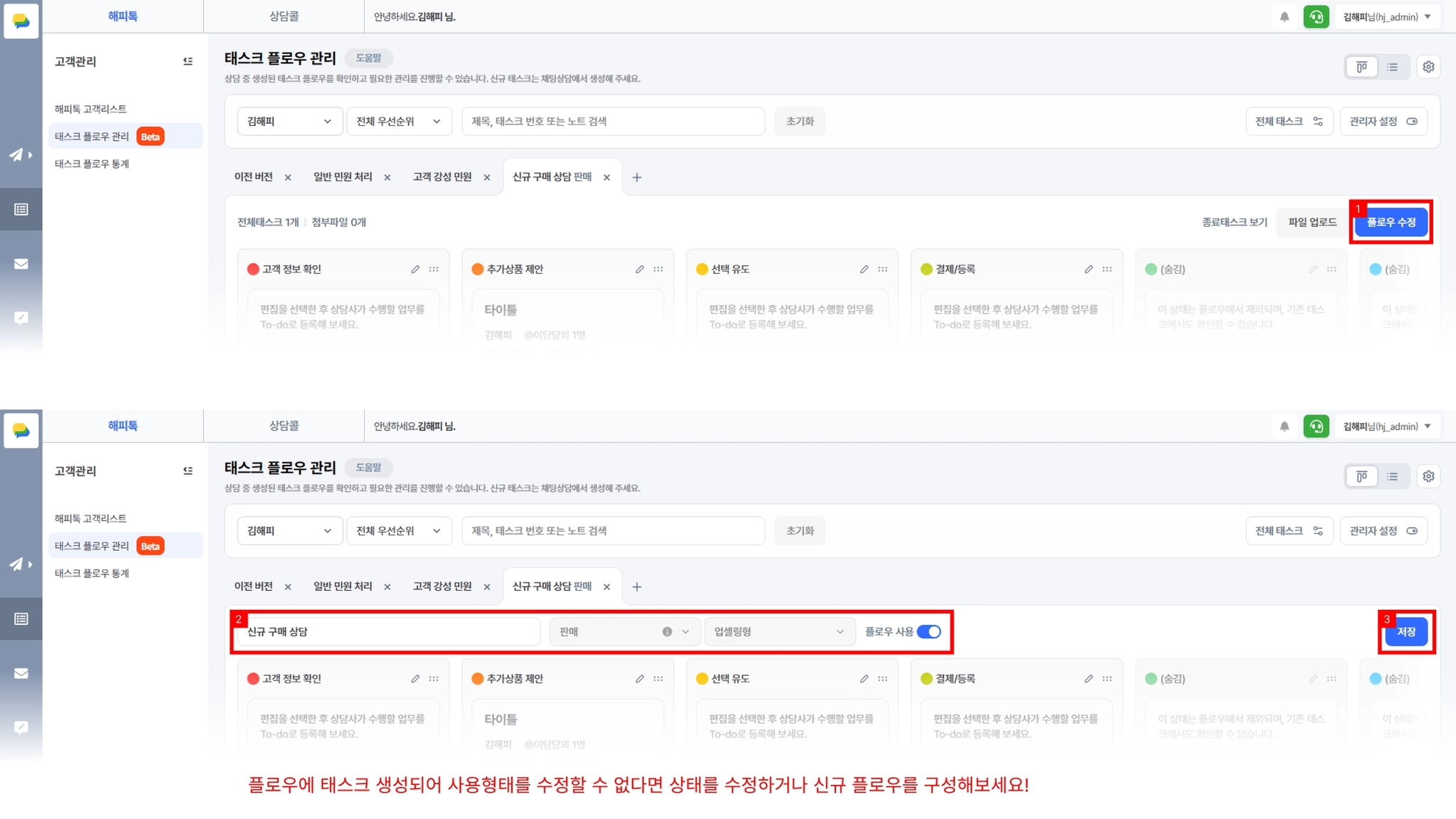Open 전체 우선순위 dropdown in the upper panel

point(398,122)
